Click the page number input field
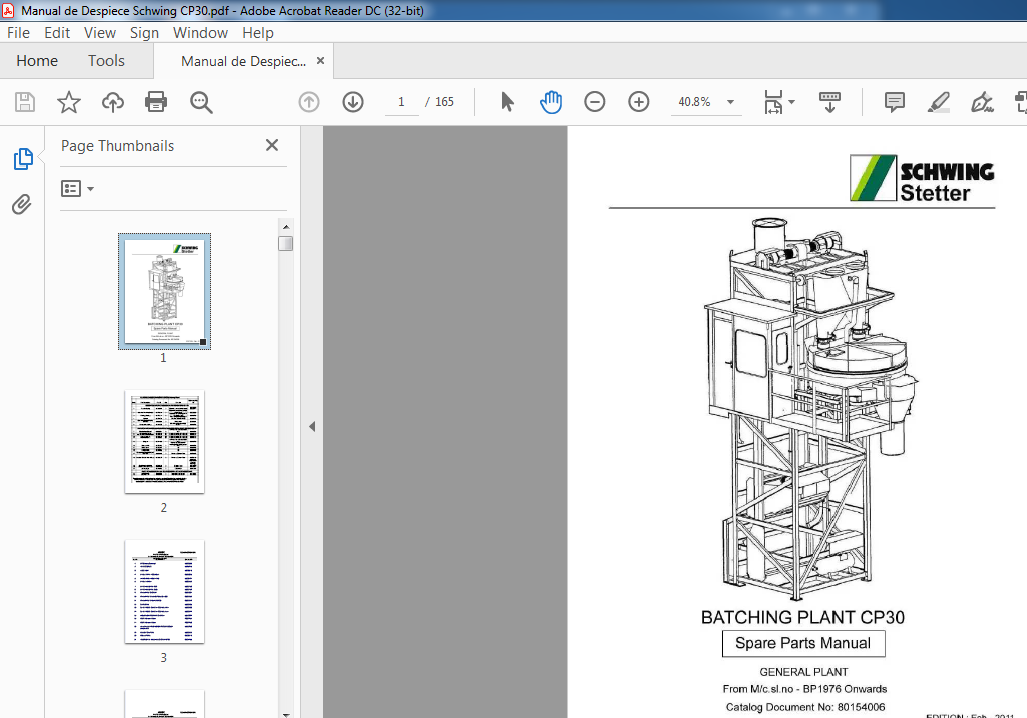1027x718 pixels. 401,102
